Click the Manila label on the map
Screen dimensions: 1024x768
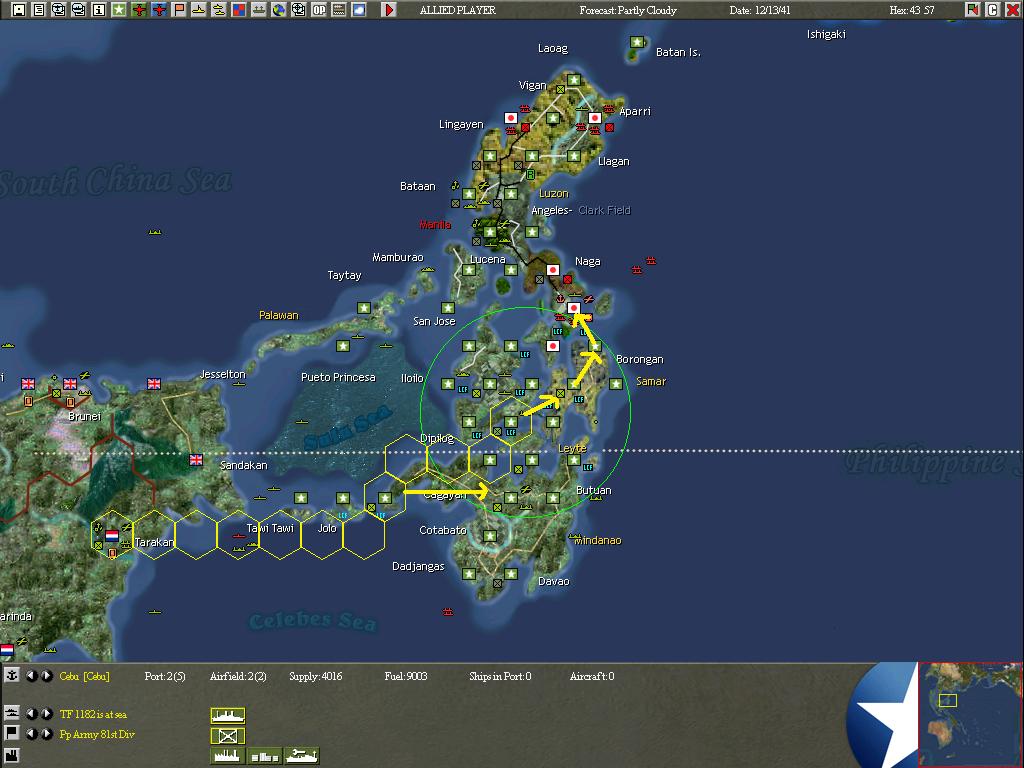tap(435, 224)
